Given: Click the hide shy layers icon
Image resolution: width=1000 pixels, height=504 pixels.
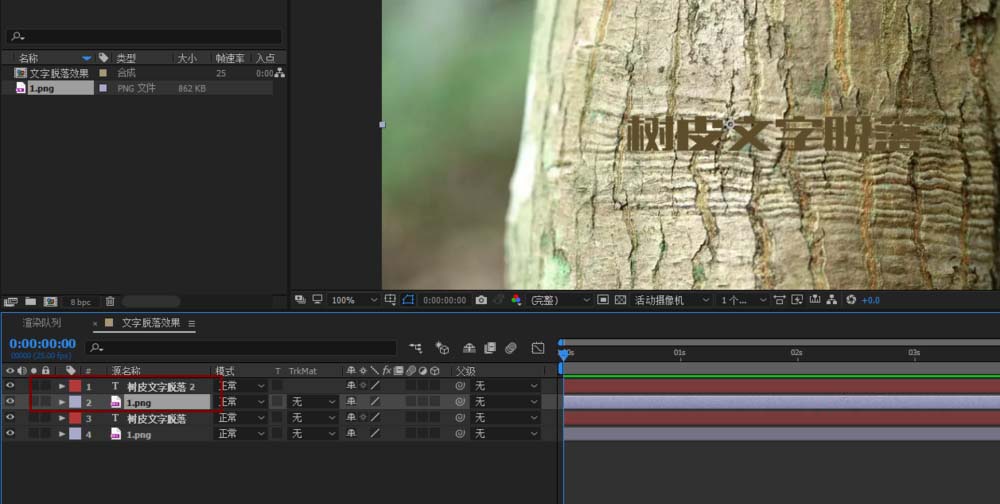Looking at the screenshot, I should (469, 348).
